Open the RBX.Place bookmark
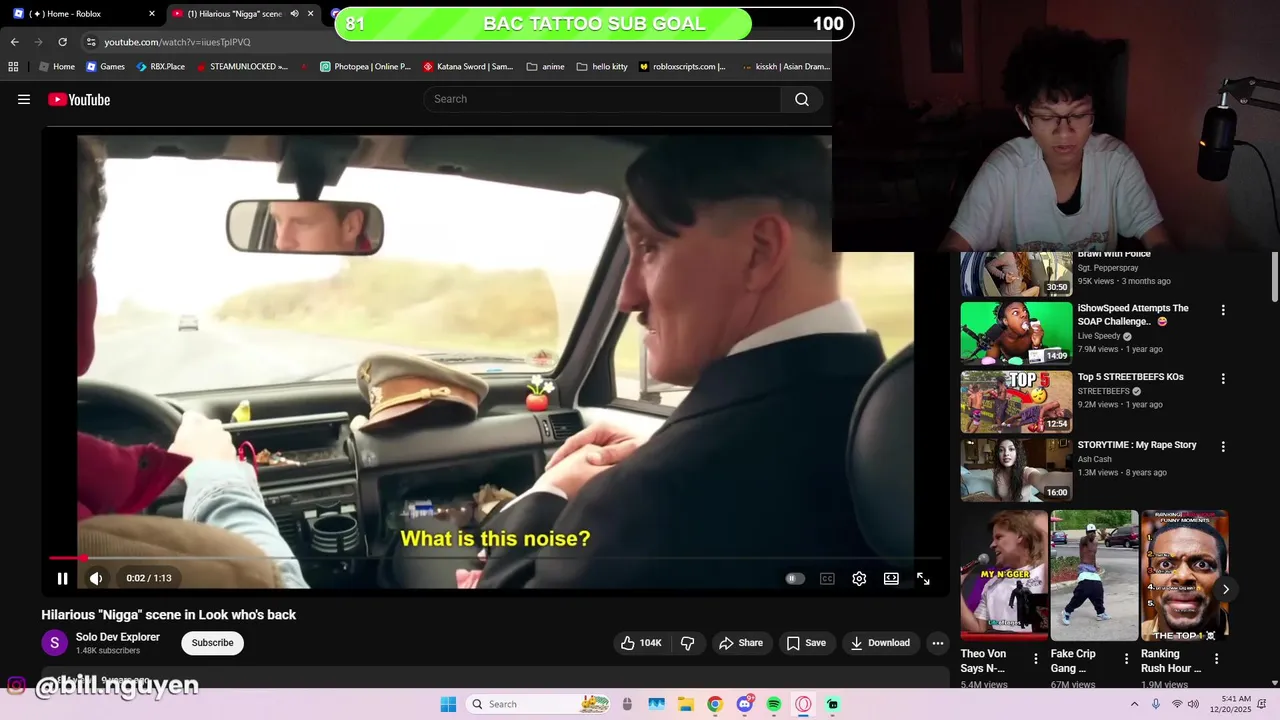The height and width of the screenshot is (720, 1280). pyautogui.click(x=160, y=67)
